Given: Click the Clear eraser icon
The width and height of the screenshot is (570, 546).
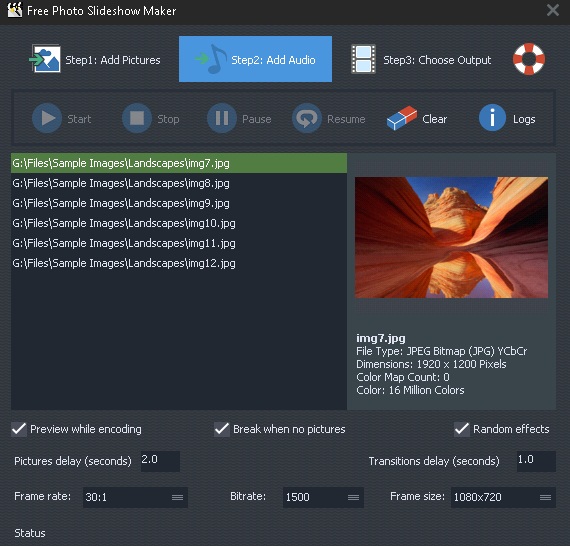Looking at the screenshot, I should (402, 118).
